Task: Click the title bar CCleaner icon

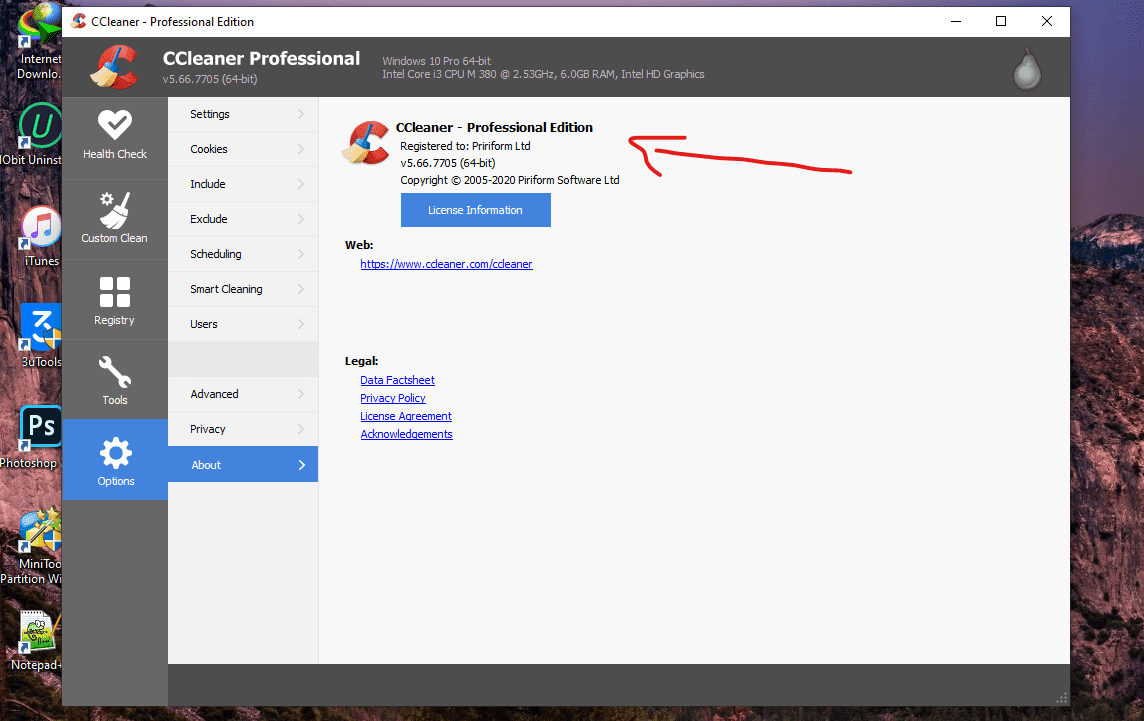Action: pos(79,21)
